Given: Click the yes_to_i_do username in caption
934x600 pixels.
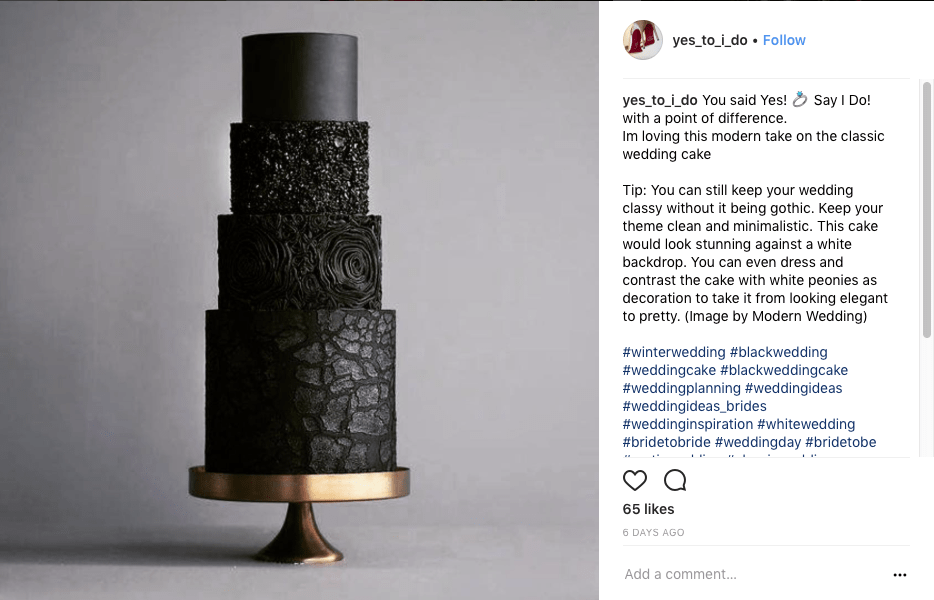Looking at the screenshot, I should [659, 100].
